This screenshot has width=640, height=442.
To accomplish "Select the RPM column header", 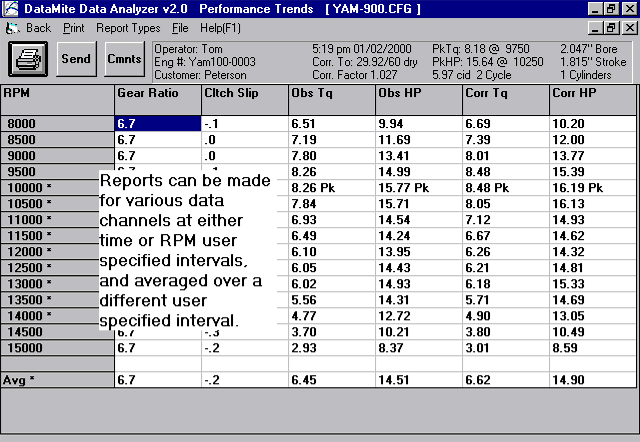I will coord(58,100).
